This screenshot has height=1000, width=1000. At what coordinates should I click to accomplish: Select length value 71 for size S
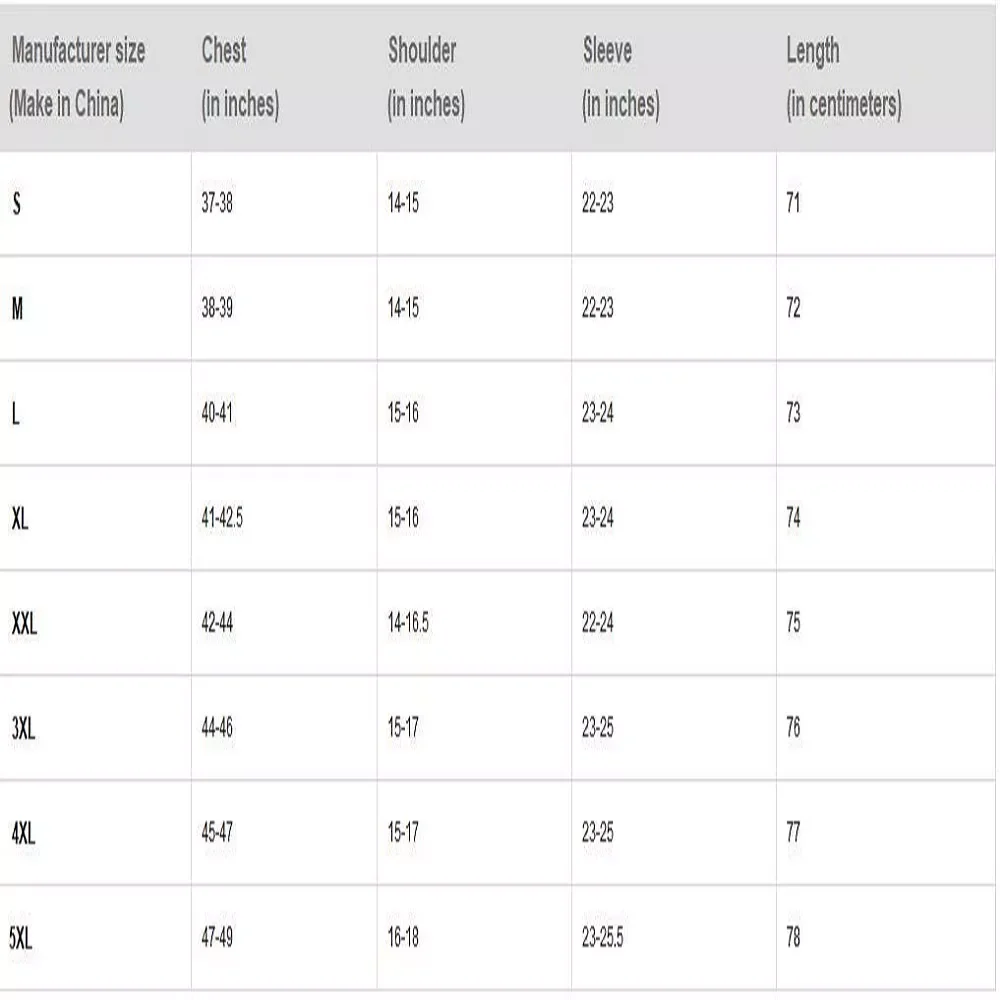point(793,203)
